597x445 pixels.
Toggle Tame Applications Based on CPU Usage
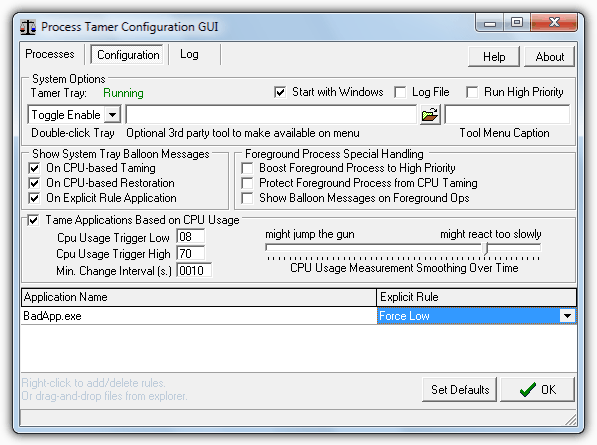click(34, 220)
